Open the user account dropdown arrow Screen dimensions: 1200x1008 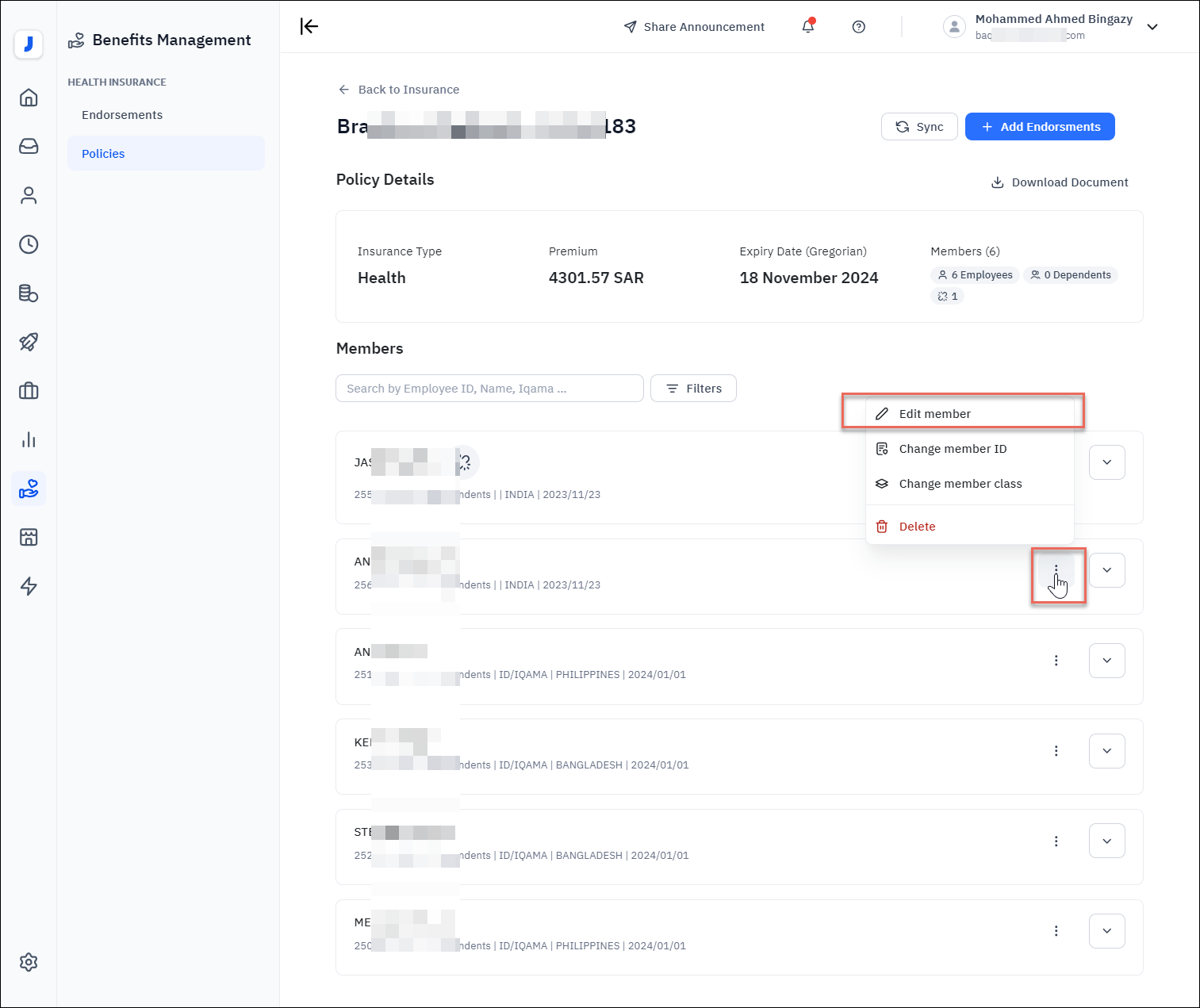pyautogui.click(x=1152, y=27)
